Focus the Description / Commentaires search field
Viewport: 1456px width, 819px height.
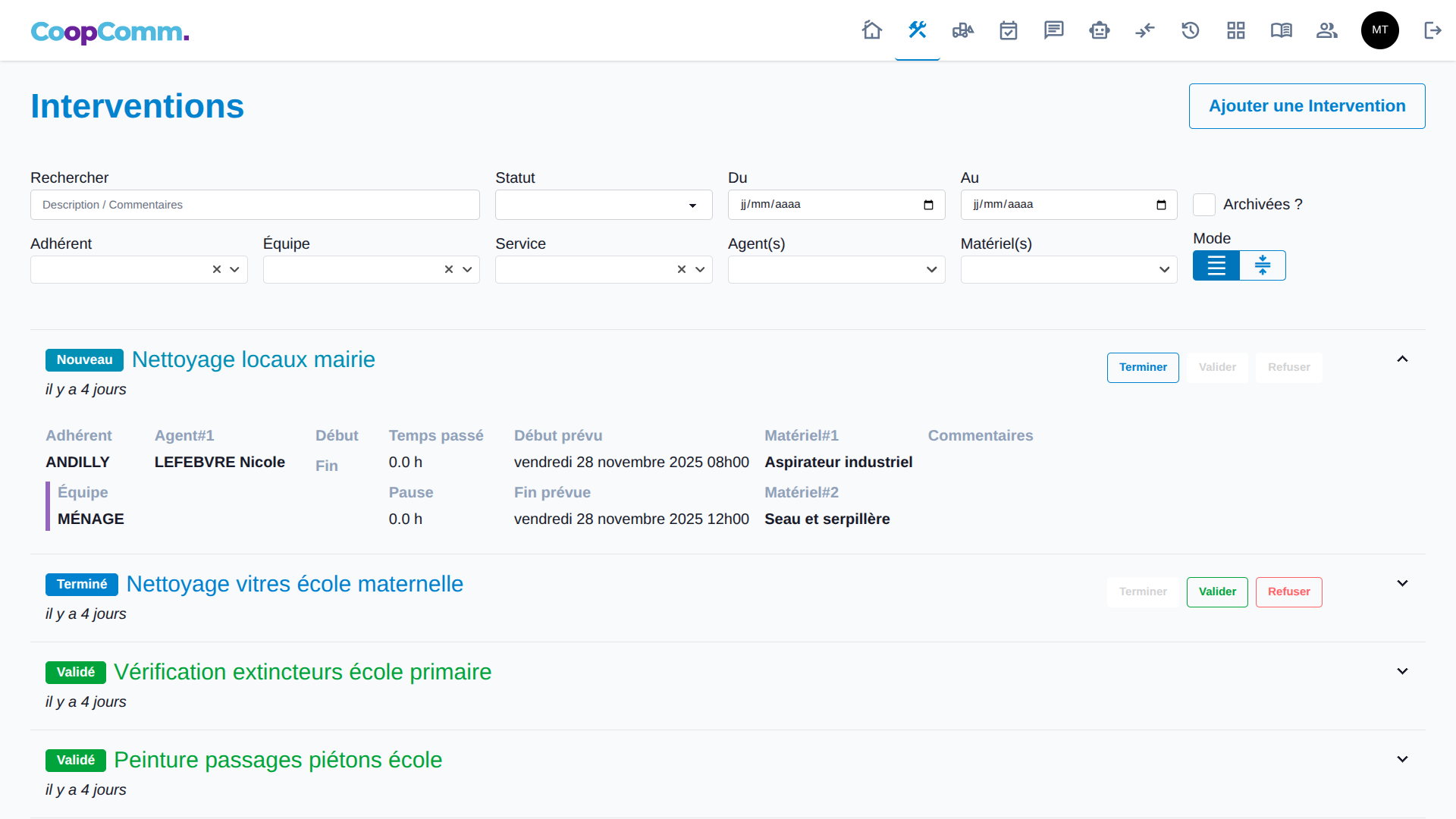pos(255,205)
